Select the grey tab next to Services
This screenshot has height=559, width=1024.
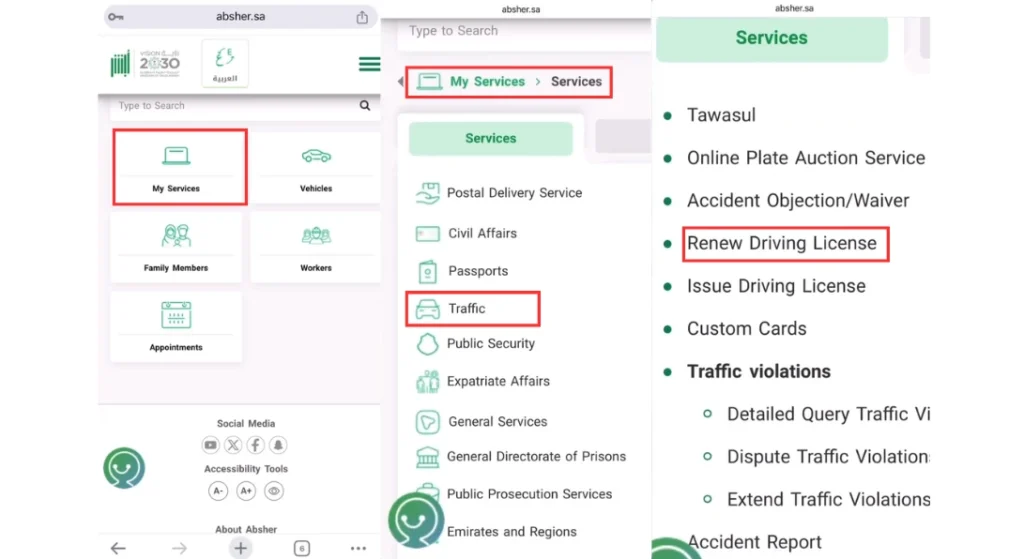click(x=622, y=136)
